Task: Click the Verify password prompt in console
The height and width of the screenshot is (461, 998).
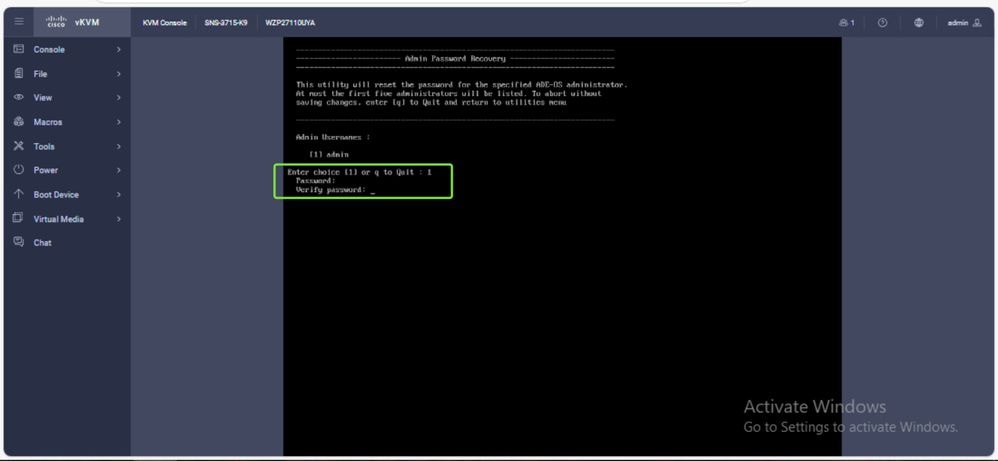Action: tap(331, 190)
